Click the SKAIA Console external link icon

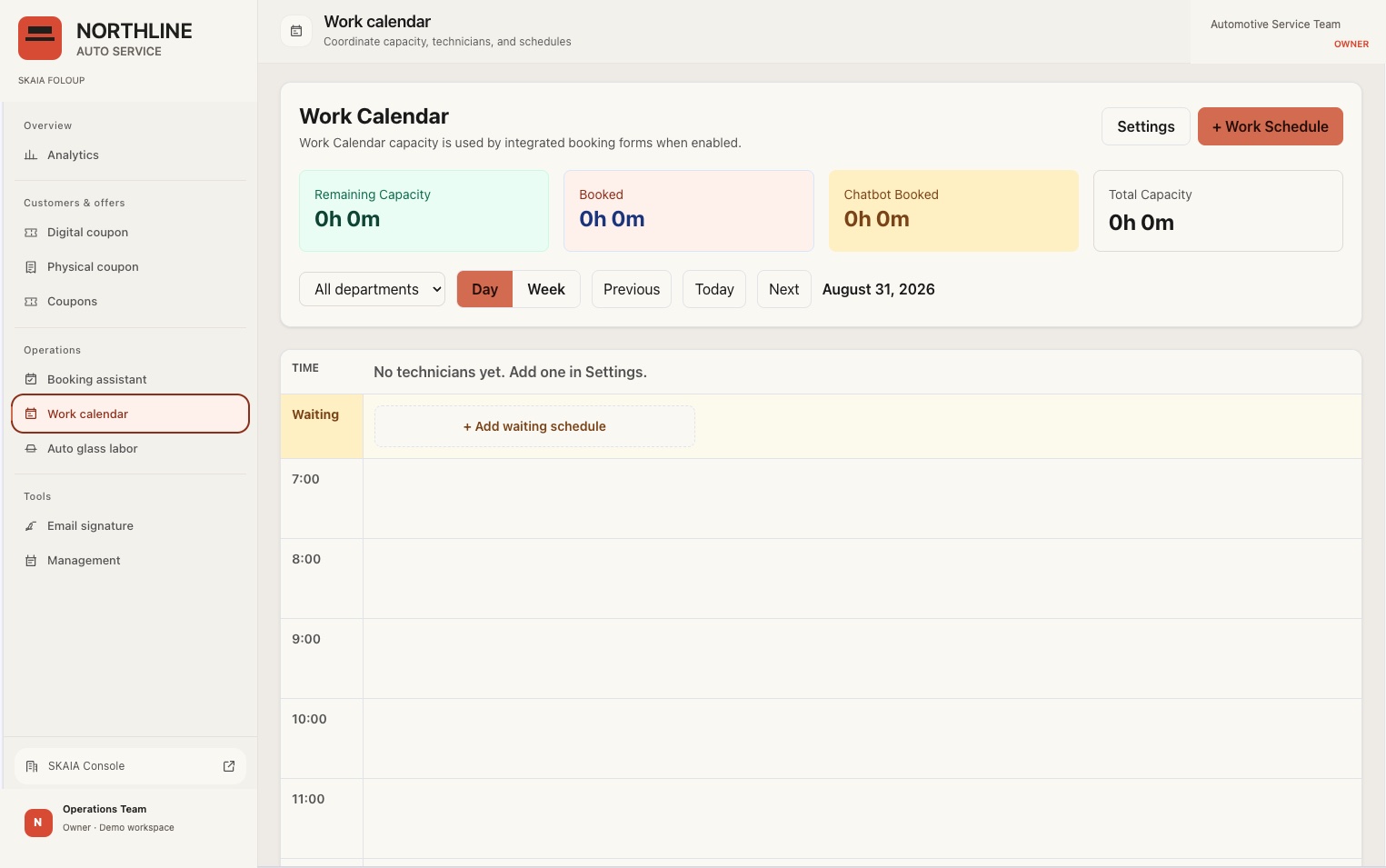(x=229, y=766)
